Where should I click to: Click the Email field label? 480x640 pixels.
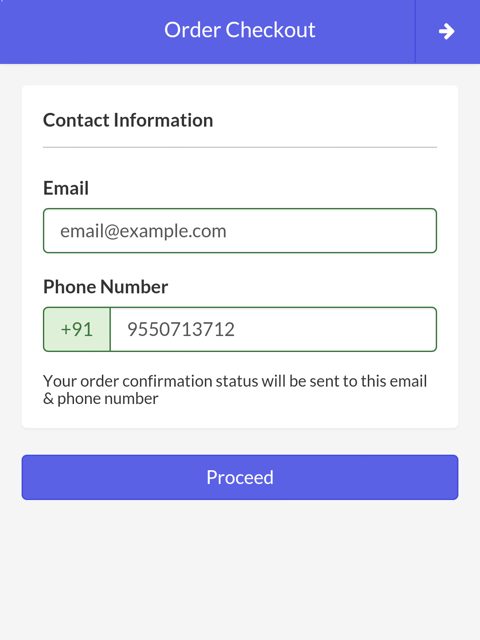click(x=66, y=188)
